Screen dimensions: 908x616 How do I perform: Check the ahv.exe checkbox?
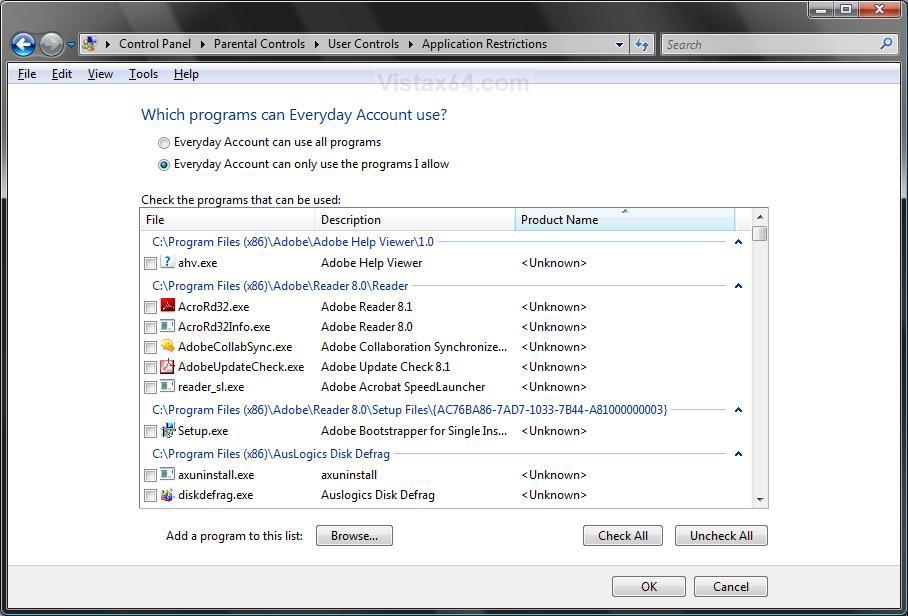[x=150, y=263]
